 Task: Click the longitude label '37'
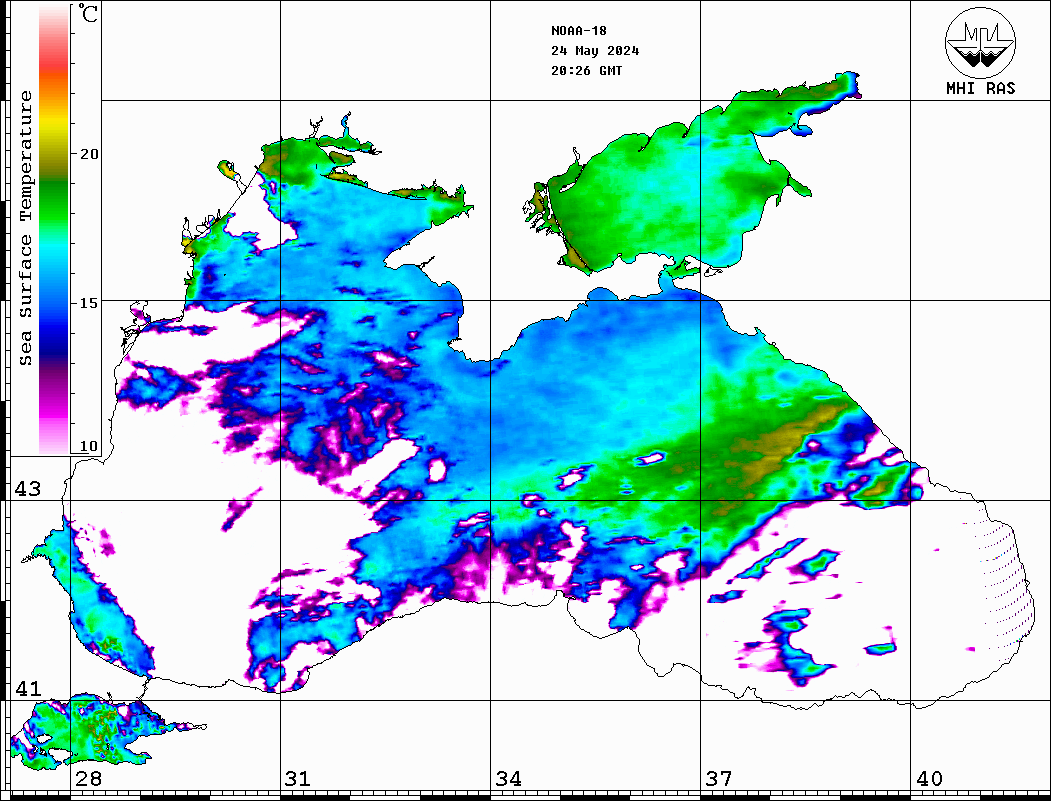coord(719,778)
